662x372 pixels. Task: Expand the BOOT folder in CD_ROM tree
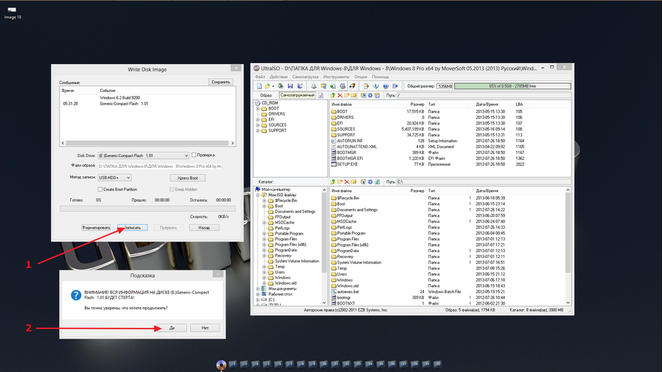[x=258, y=109]
